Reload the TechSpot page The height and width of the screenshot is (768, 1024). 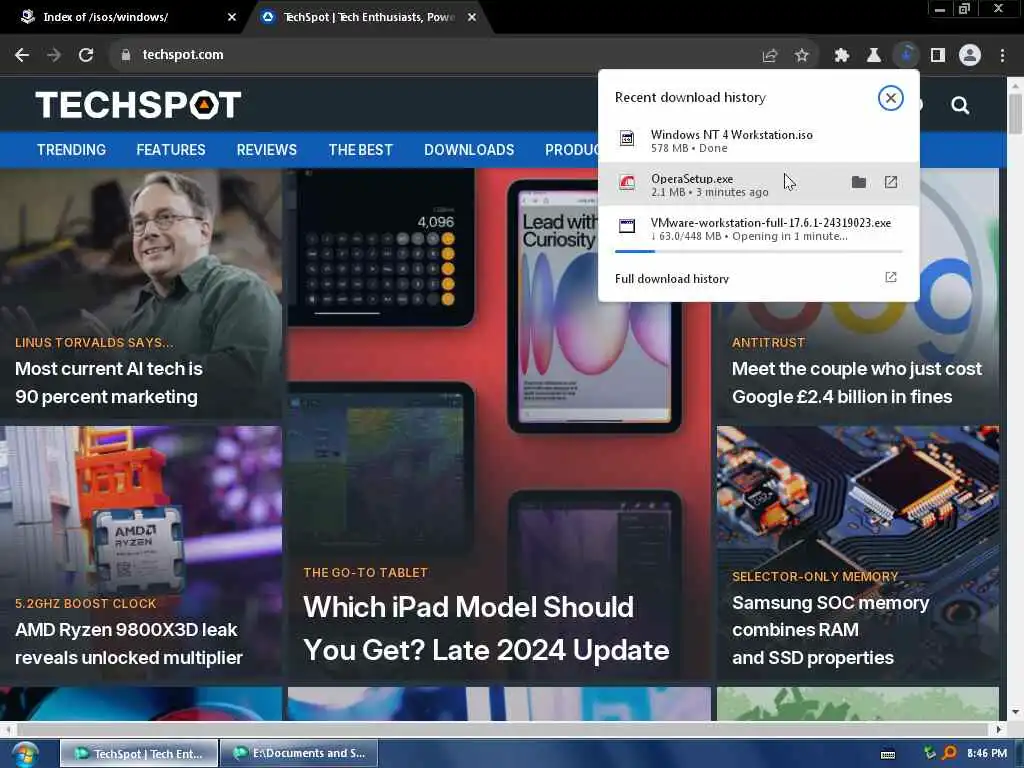(86, 55)
